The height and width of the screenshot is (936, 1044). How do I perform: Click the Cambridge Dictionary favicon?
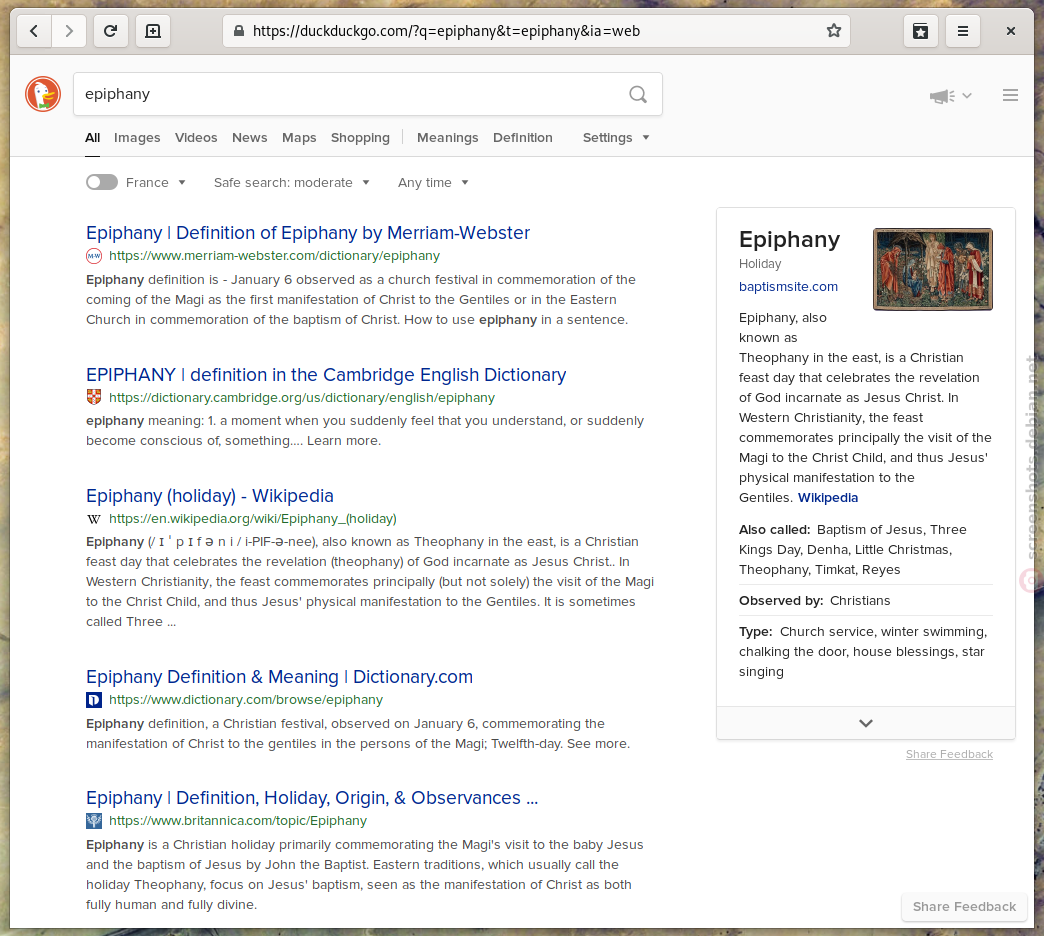94,397
